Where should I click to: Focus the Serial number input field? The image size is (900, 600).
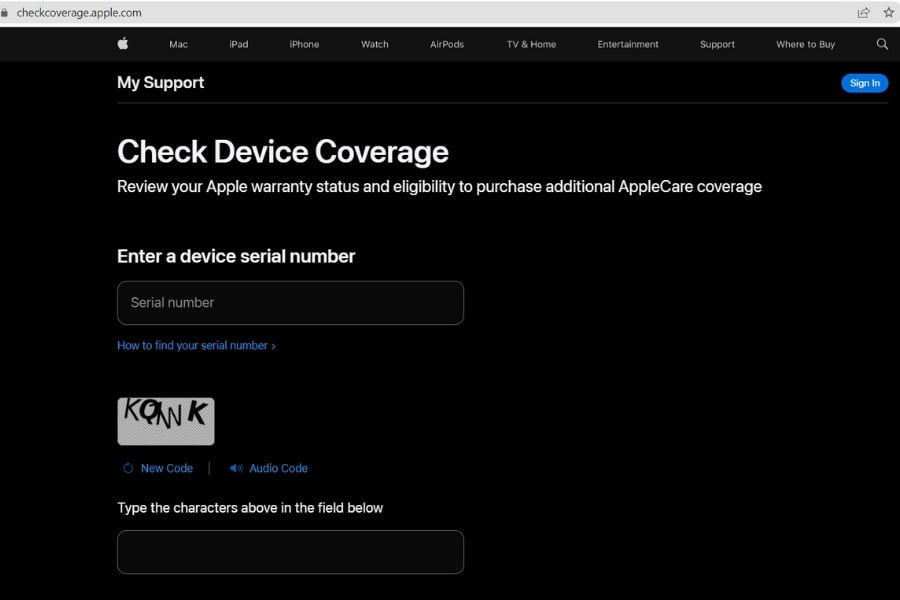290,303
